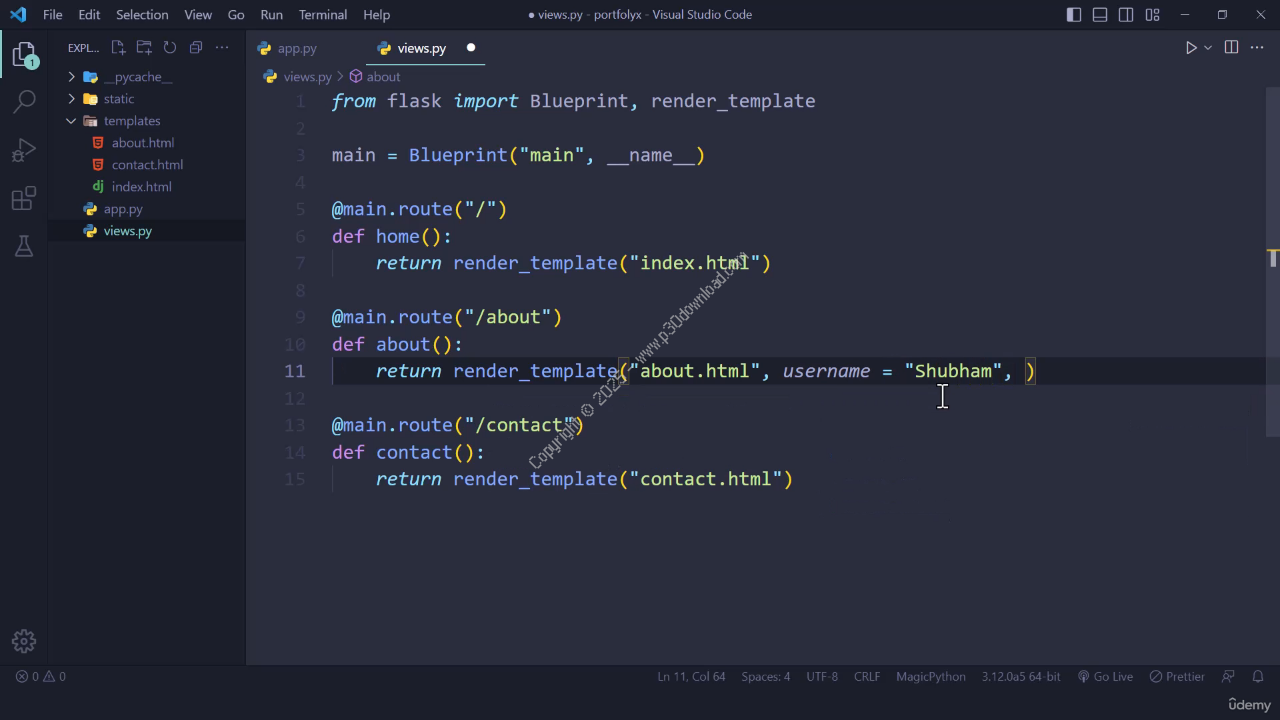Click New Folder icon in explorer header

coord(144,48)
